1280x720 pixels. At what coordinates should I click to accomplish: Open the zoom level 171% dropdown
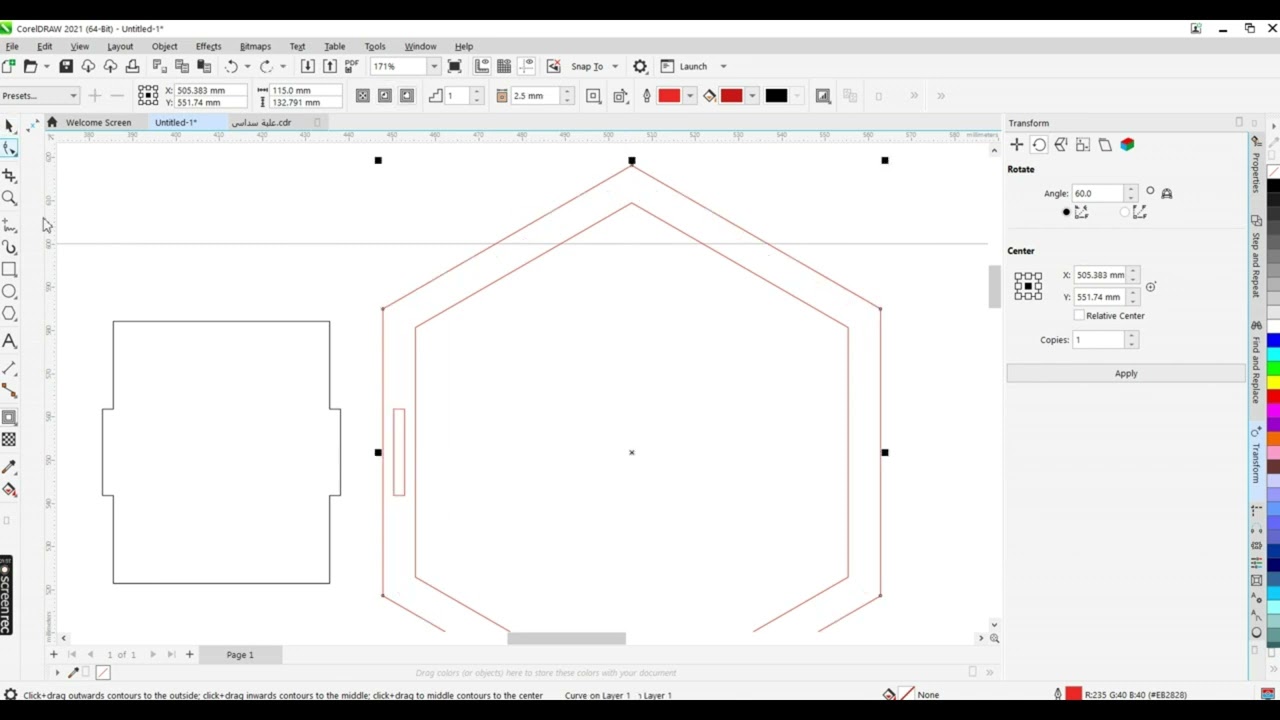coord(433,66)
